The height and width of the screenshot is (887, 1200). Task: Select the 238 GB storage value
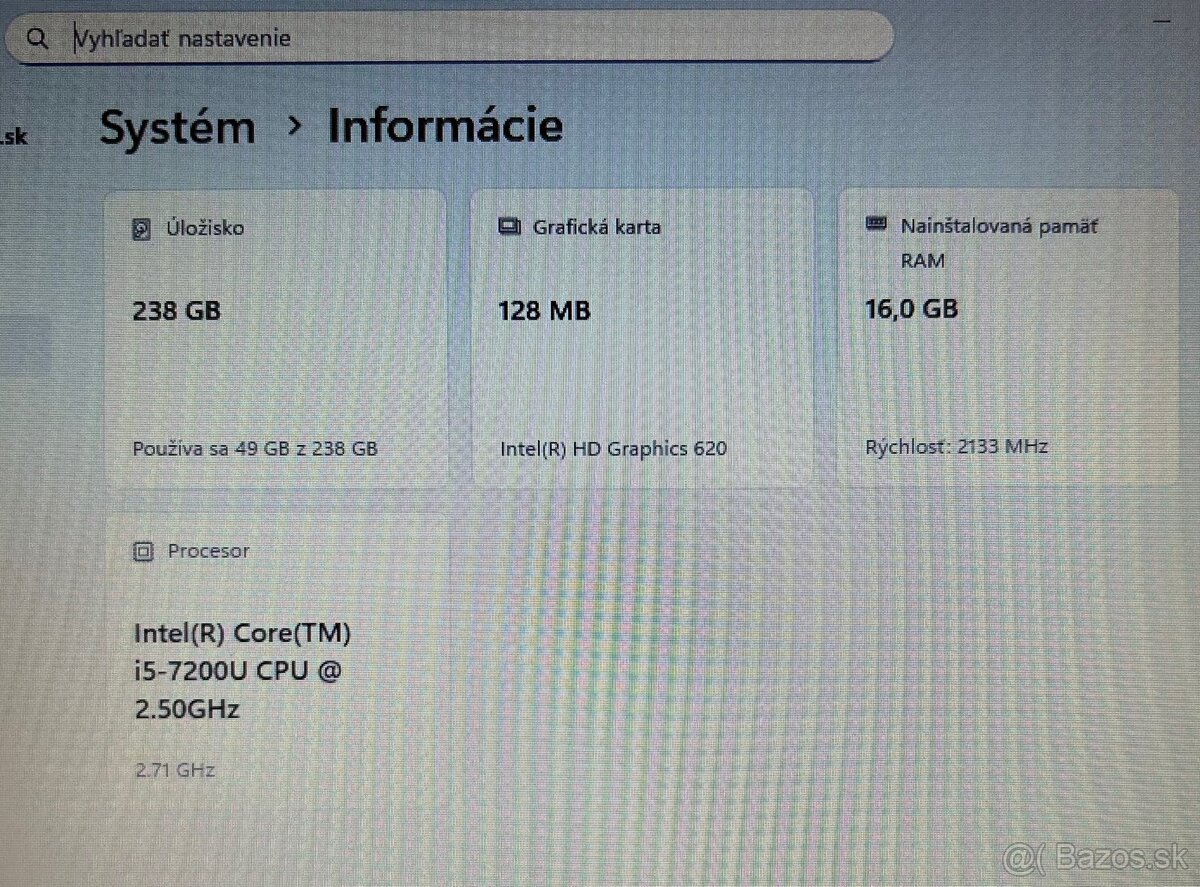point(177,311)
